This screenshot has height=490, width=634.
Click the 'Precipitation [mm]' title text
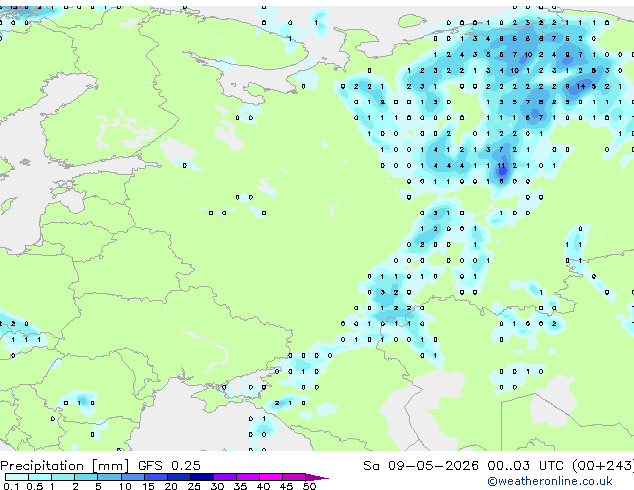64,466
